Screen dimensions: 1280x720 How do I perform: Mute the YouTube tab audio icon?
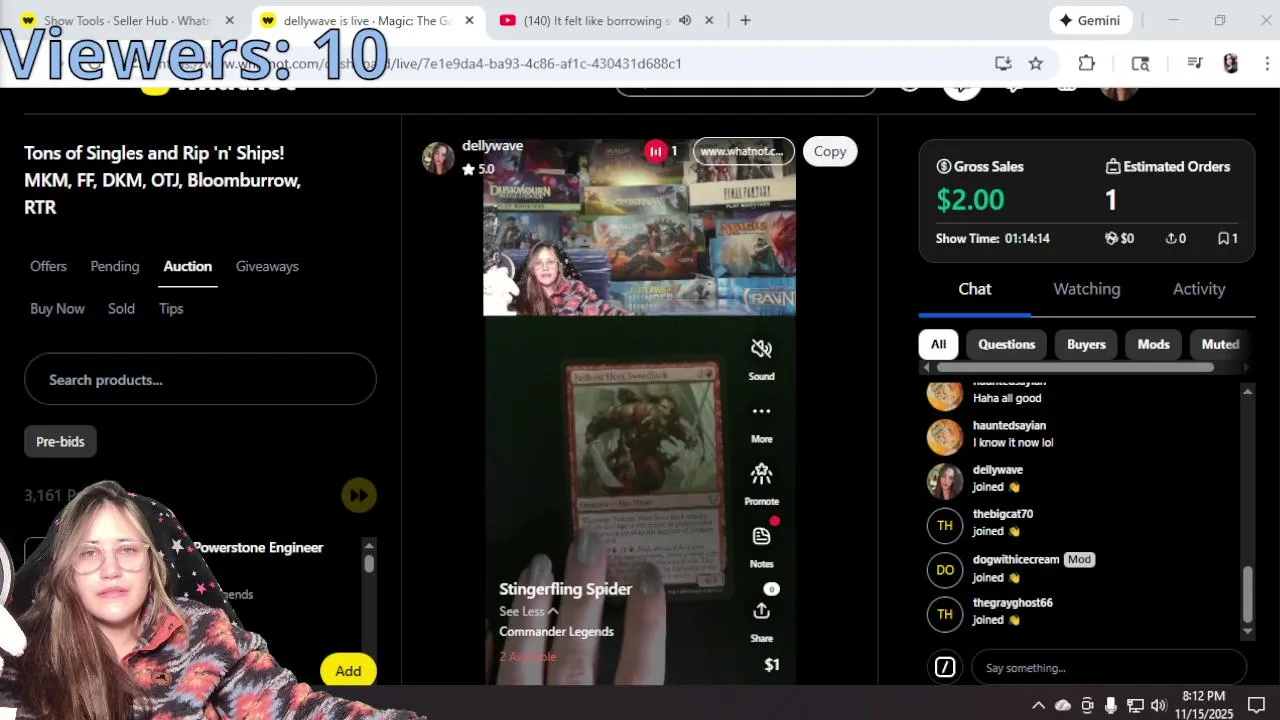685,20
